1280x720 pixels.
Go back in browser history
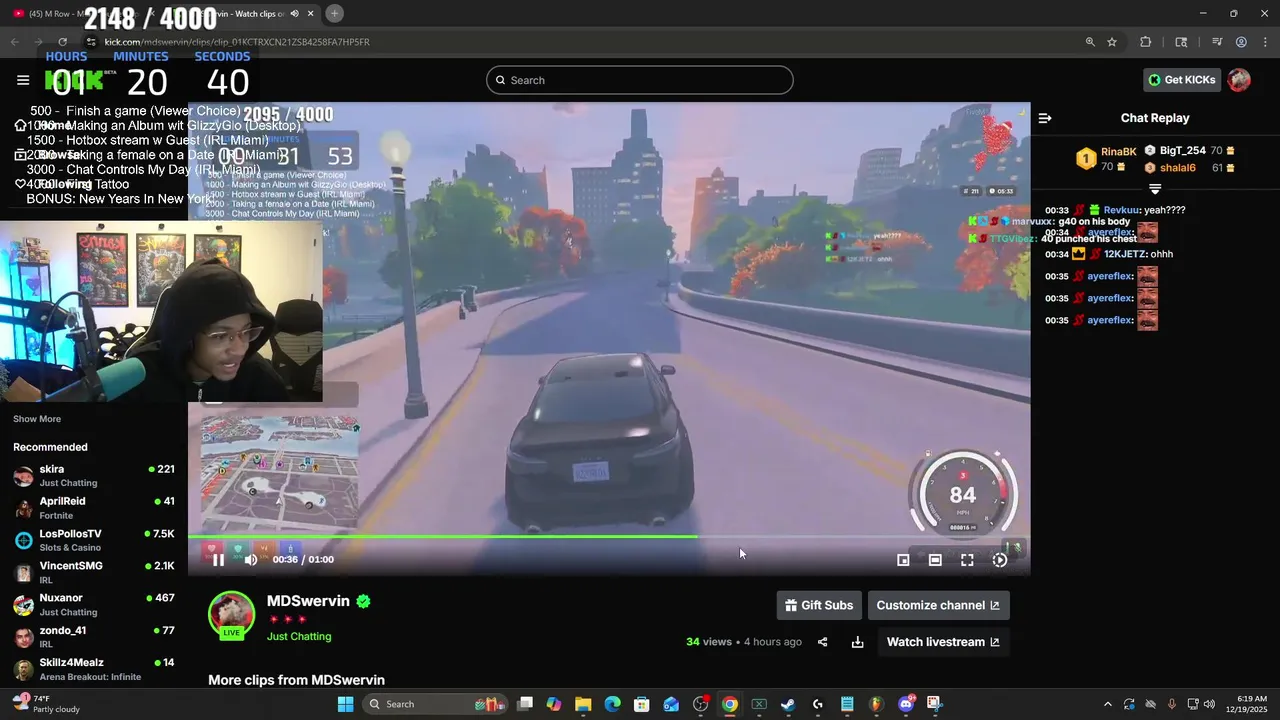click(14, 42)
